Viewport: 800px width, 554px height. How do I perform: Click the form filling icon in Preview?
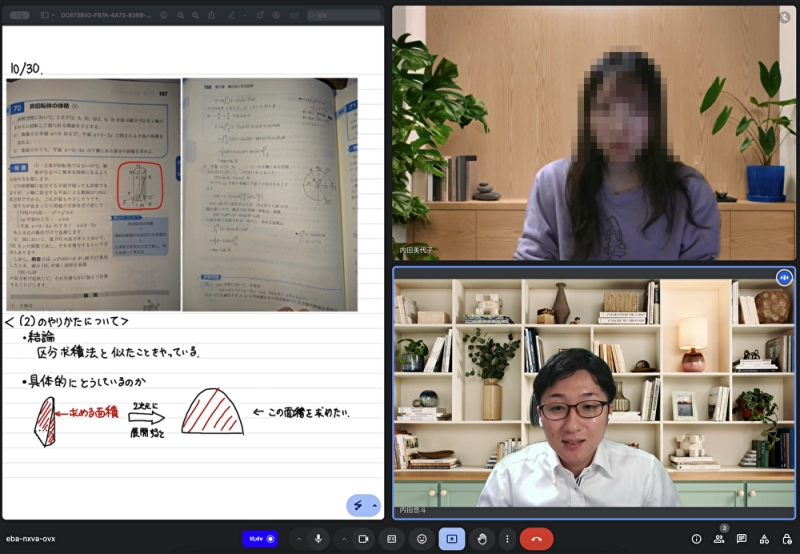coord(294,15)
